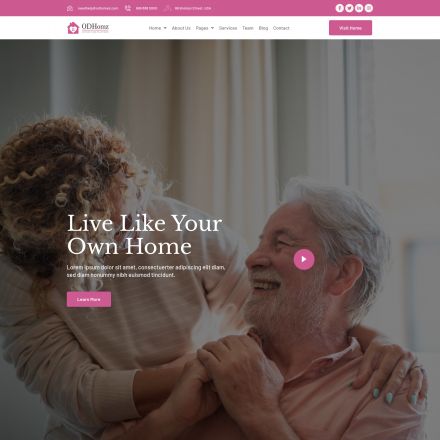The height and width of the screenshot is (440, 440).
Task: Open the Contact menu item
Action: [x=281, y=28]
